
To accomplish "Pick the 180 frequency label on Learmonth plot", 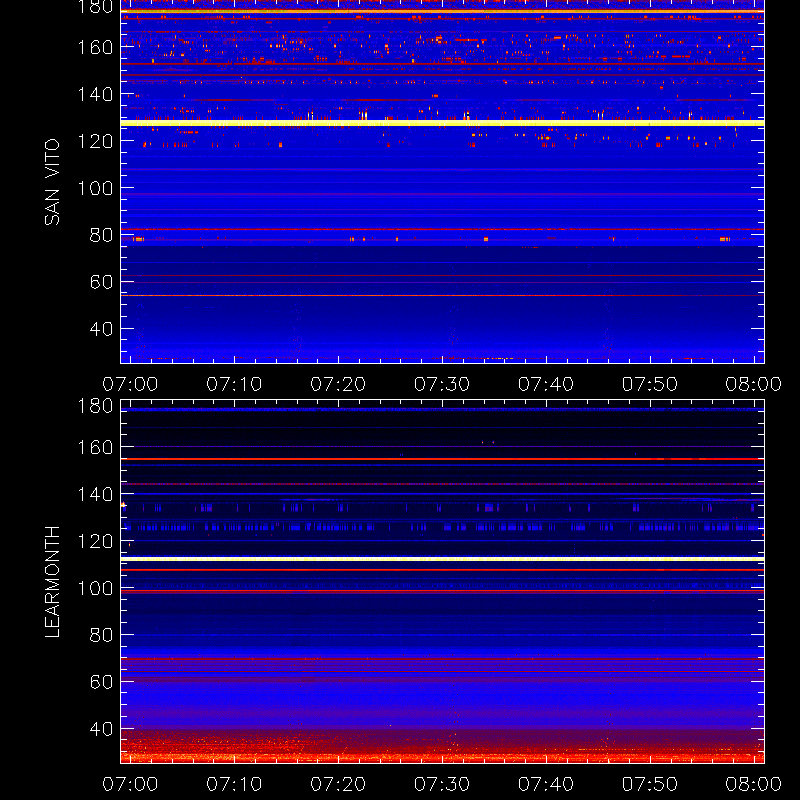I will point(95,406).
